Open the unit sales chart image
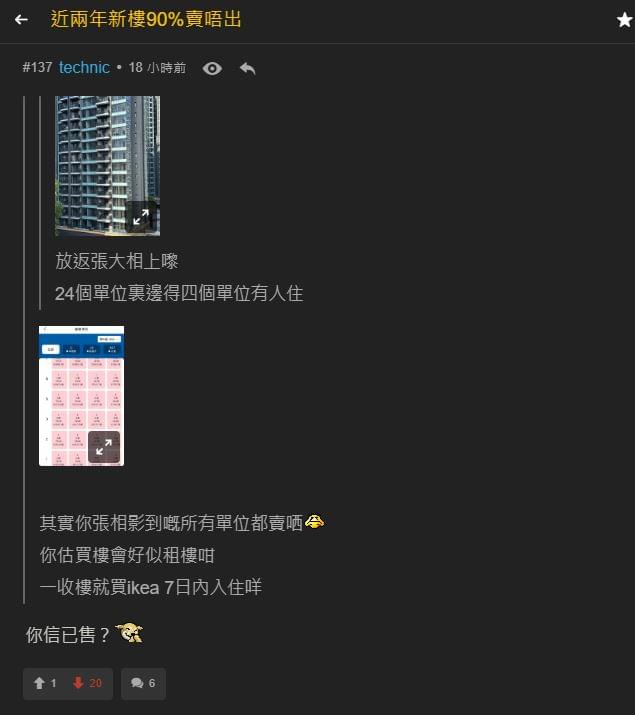 [81, 396]
